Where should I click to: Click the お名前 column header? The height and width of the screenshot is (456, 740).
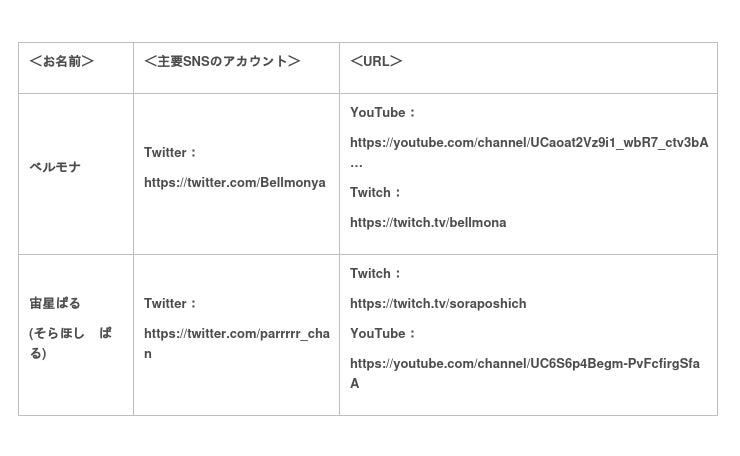coord(62,62)
